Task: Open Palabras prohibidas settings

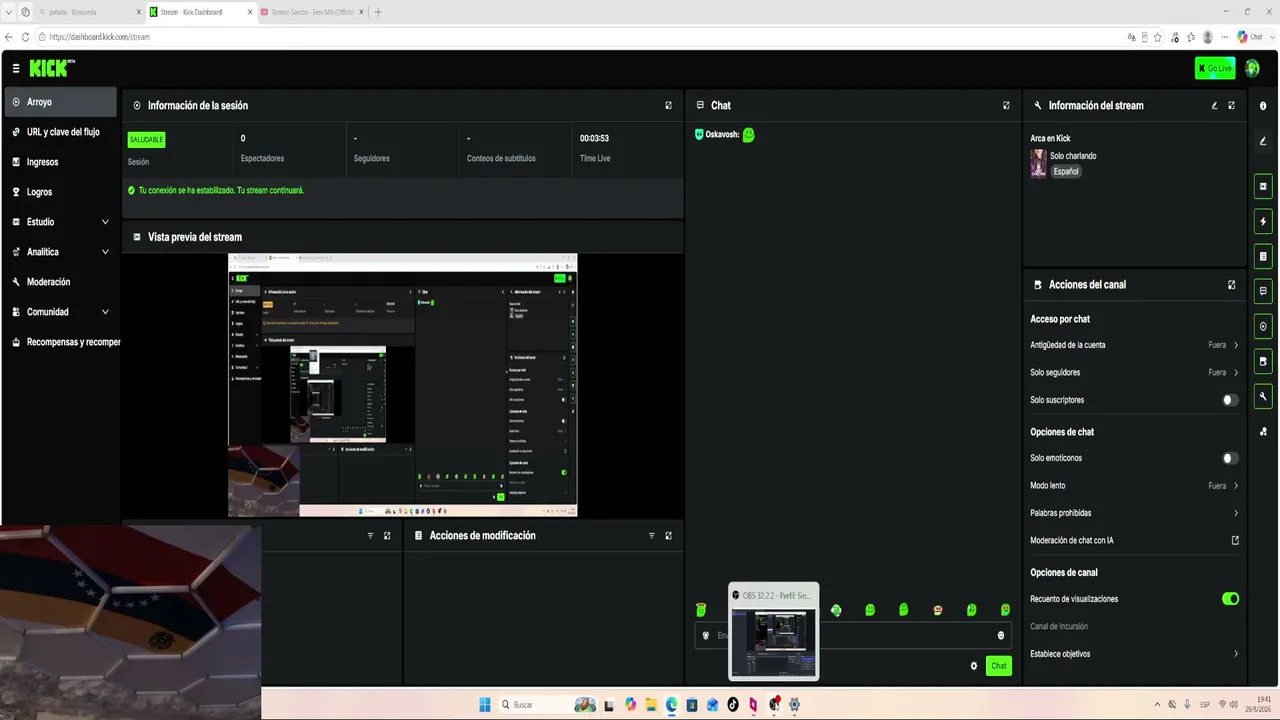Action: (1135, 513)
